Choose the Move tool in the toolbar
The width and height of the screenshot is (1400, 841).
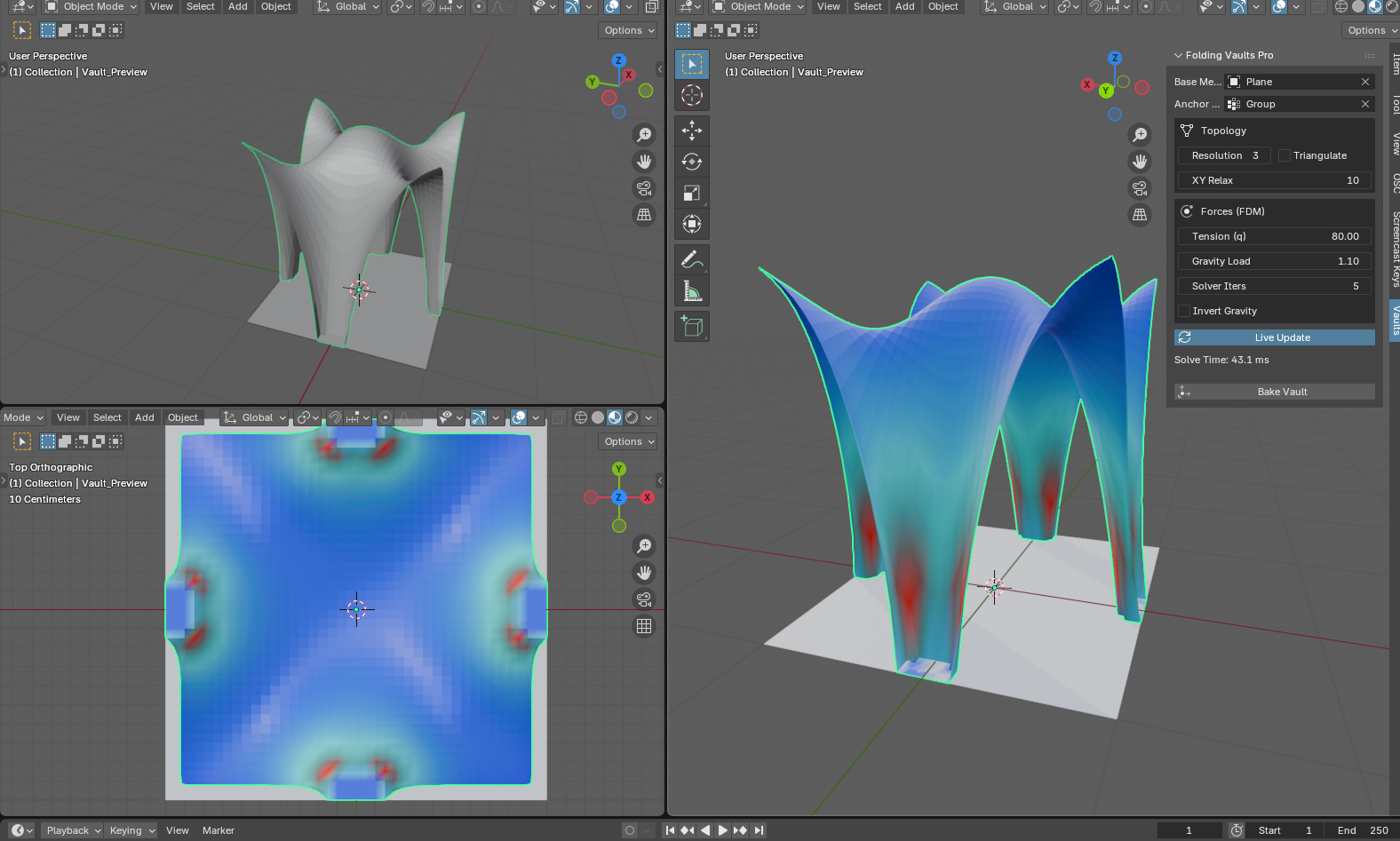[x=692, y=131]
